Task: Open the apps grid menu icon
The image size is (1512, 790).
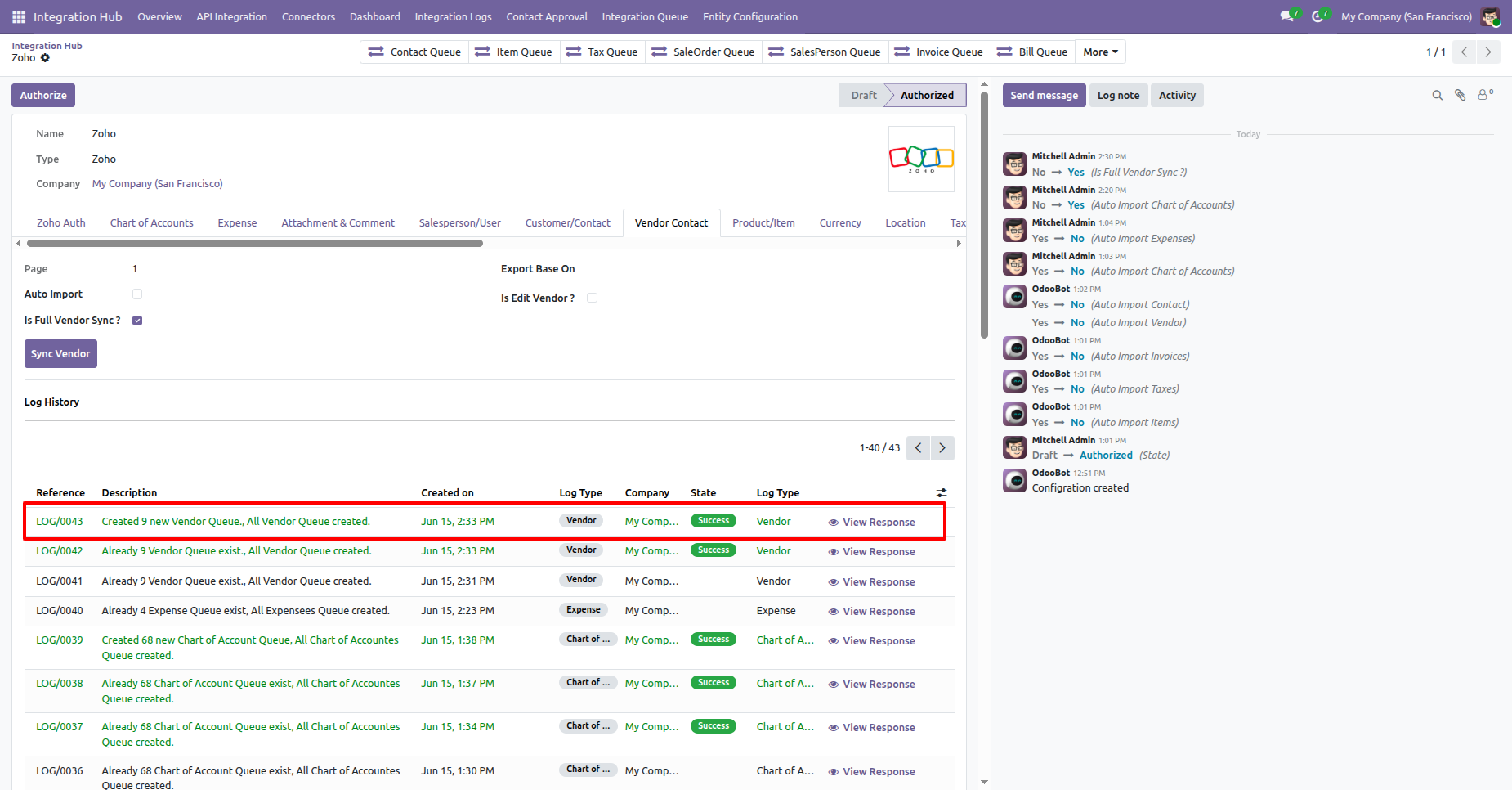Action: pos(19,16)
